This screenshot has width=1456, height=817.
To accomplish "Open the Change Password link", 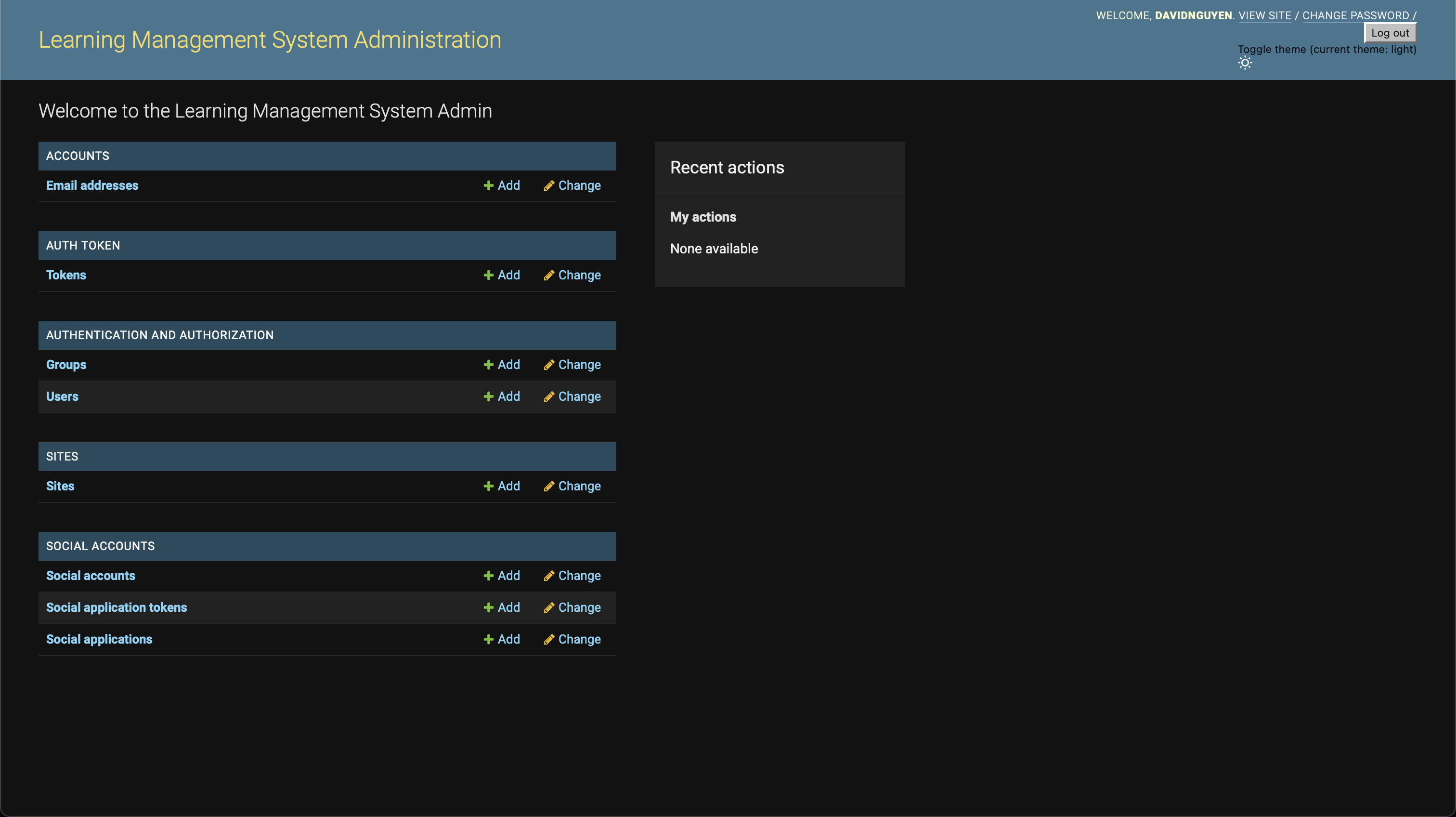I will pos(1355,15).
